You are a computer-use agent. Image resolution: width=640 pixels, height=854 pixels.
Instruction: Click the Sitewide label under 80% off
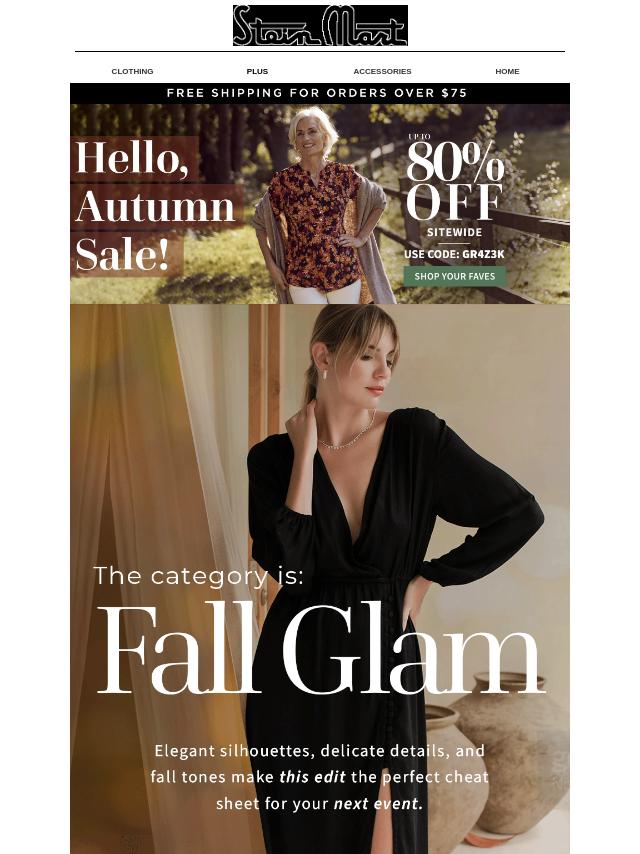(454, 233)
